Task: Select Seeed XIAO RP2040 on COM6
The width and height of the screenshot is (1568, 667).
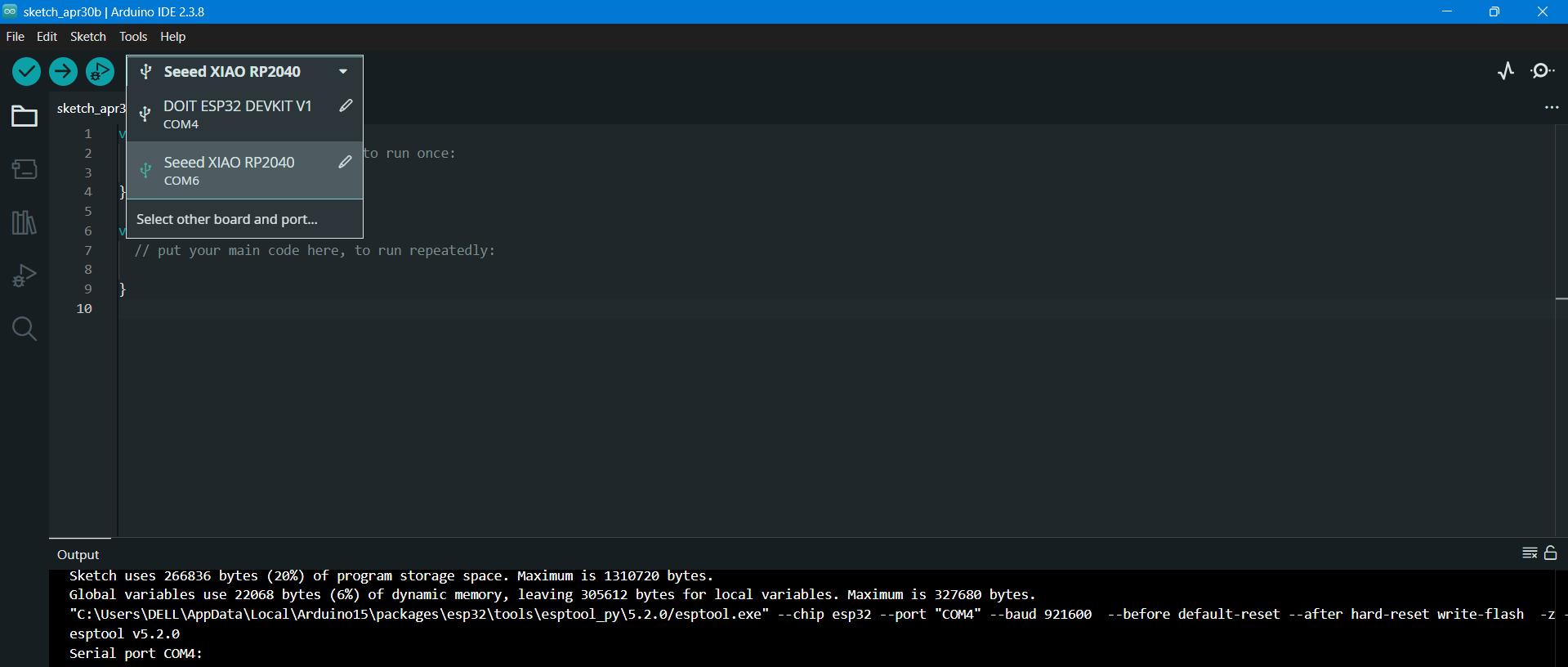Action: coord(244,170)
